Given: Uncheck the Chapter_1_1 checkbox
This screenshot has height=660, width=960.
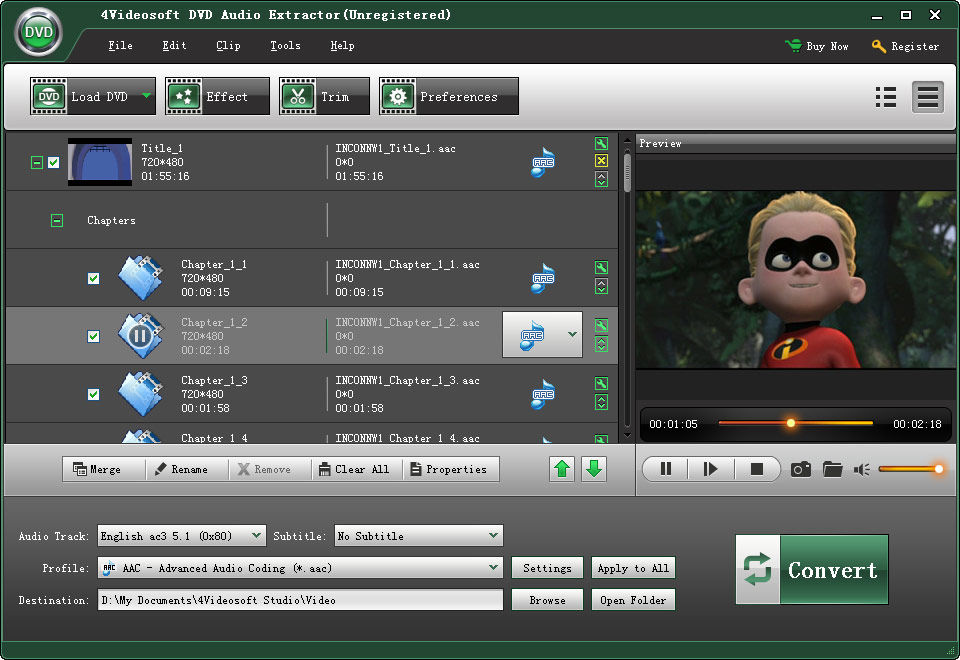Looking at the screenshot, I should pos(93,279).
